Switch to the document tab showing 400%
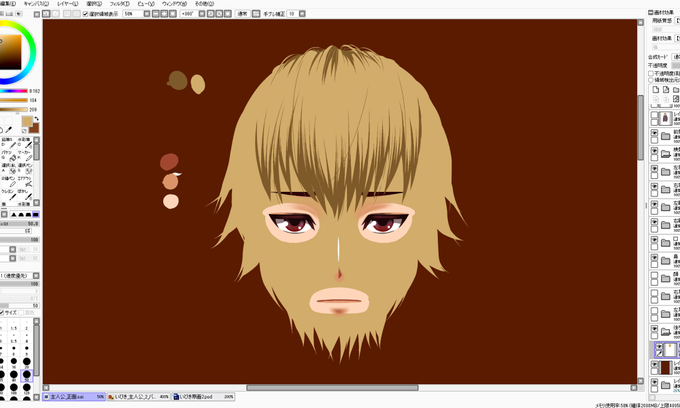 (139, 397)
